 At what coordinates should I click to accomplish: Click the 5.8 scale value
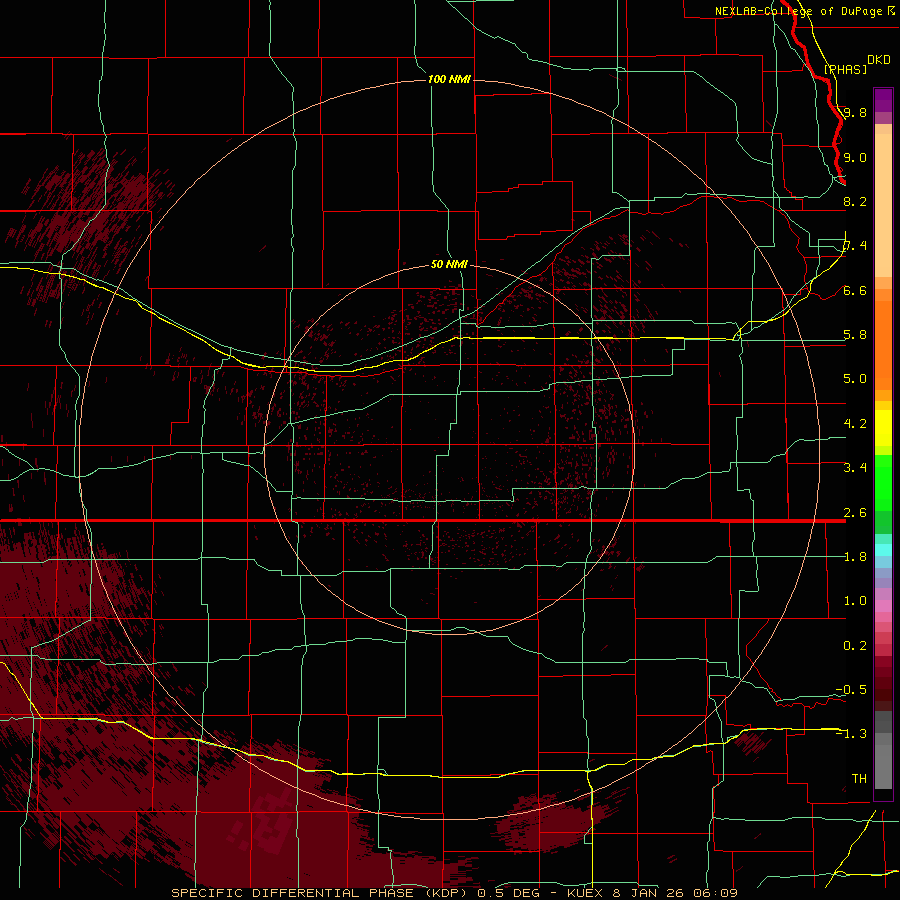click(x=855, y=335)
